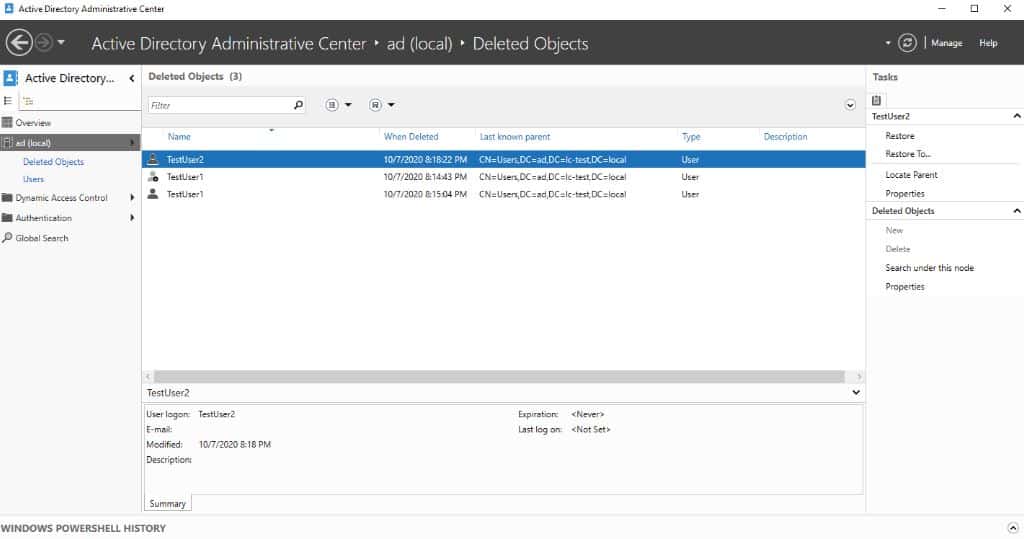Click the Active Directory navigation header icon
This screenshot has width=1024, height=539.
pyautogui.click(x=10, y=78)
